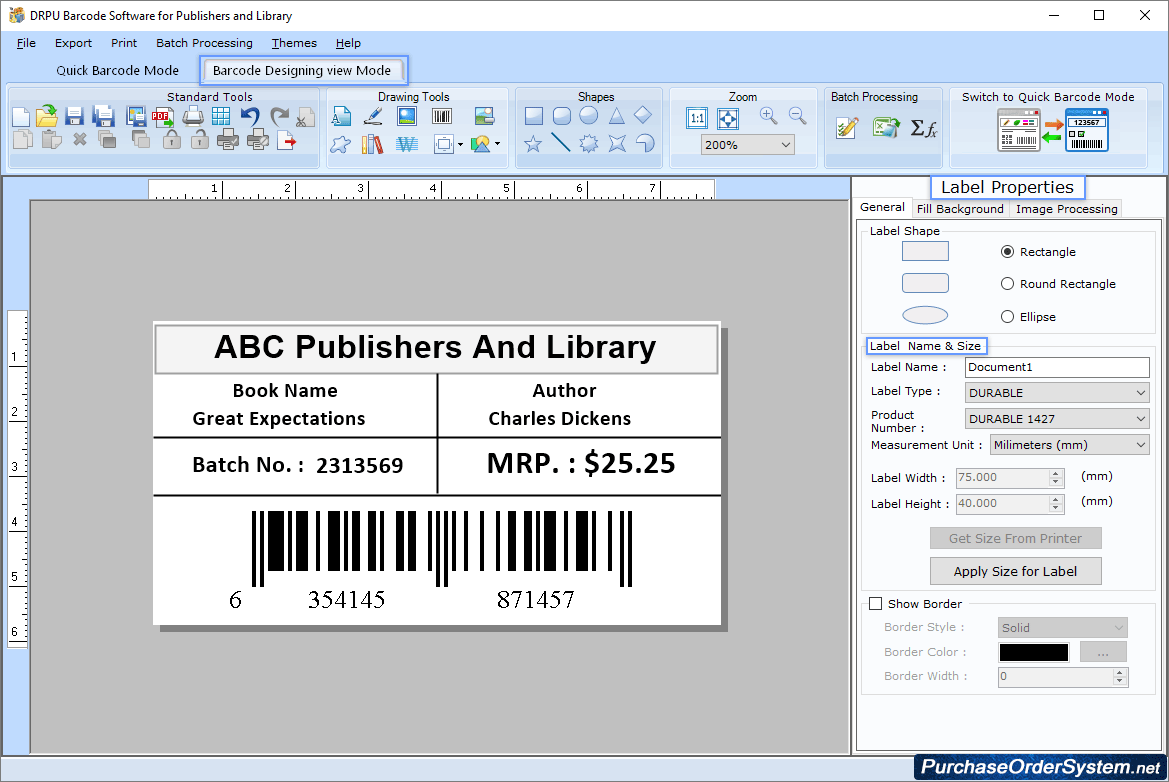Select the Line shape tool
This screenshot has height=782, width=1169.
coord(561,142)
